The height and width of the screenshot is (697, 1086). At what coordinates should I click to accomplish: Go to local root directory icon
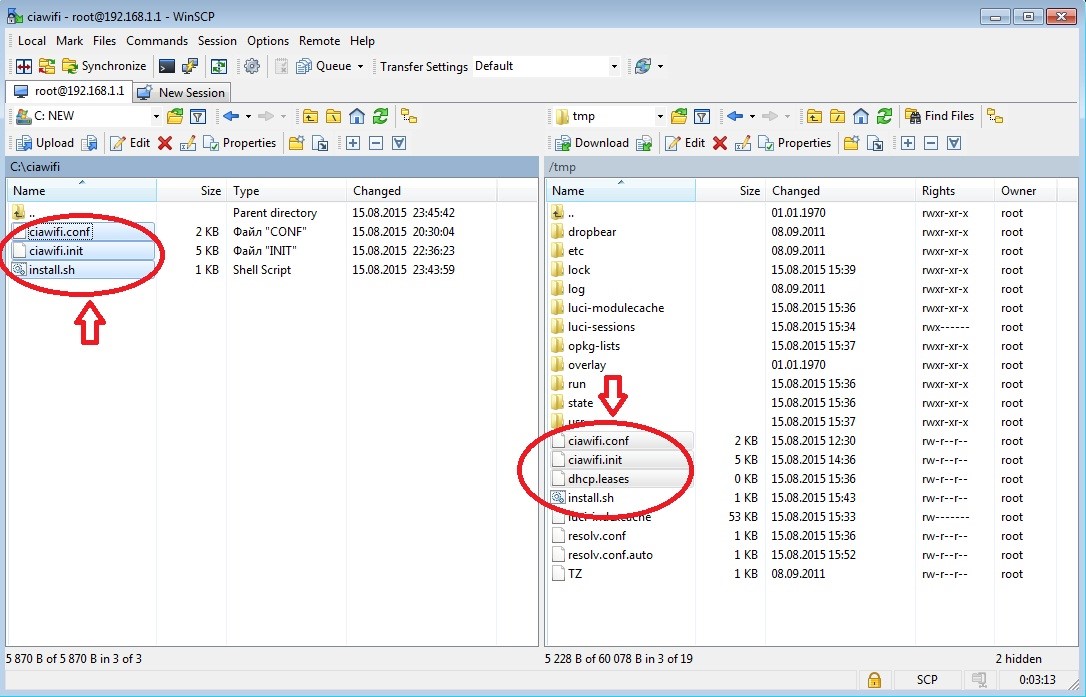[334, 116]
